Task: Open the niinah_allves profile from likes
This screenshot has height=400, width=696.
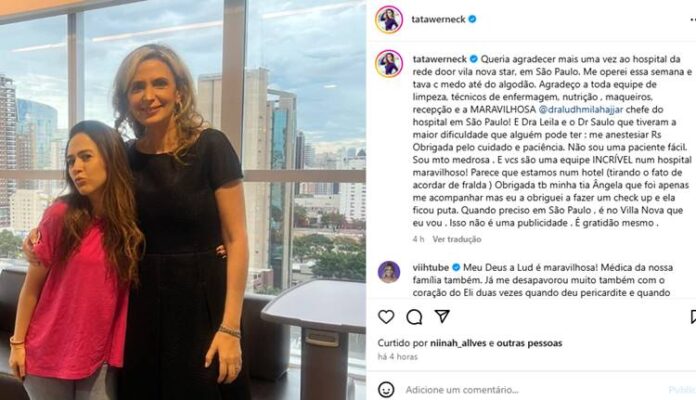Action: [458, 343]
